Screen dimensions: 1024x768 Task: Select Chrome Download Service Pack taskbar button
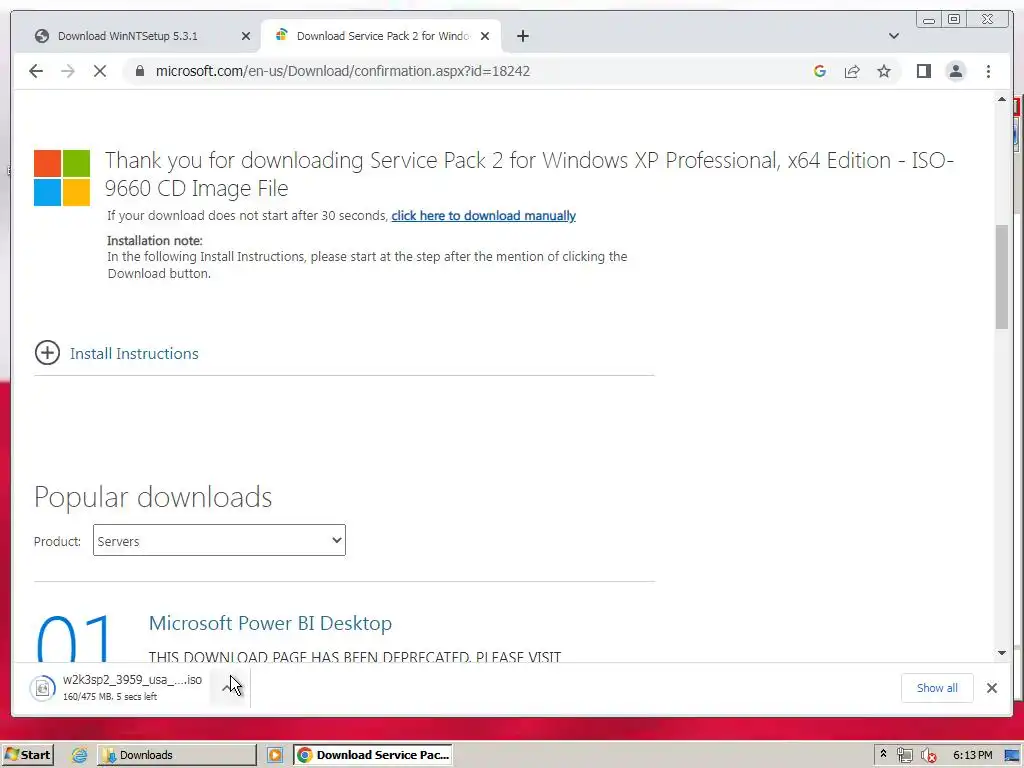tap(373, 755)
